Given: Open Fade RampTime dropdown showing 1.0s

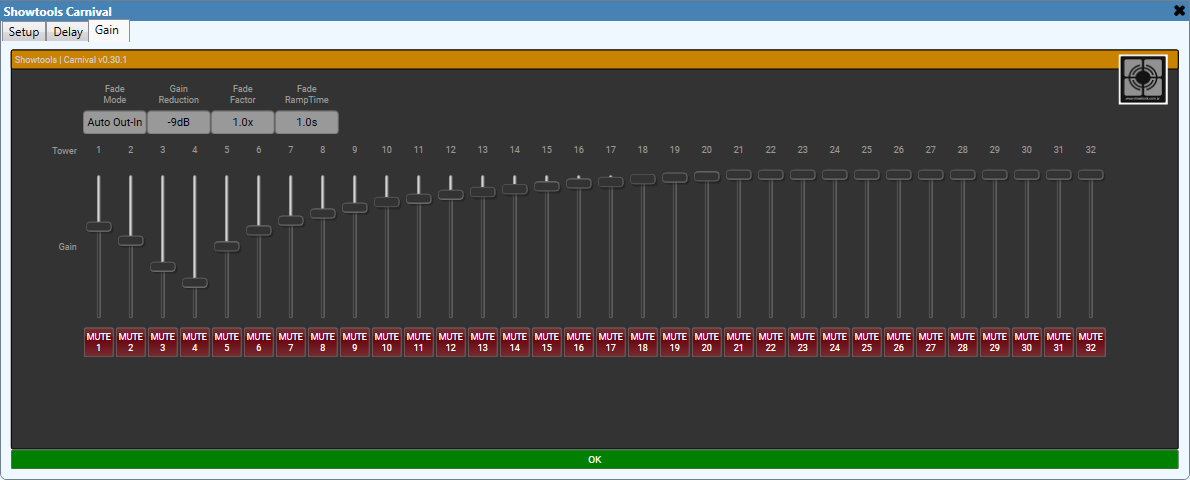Looking at the screenshot, I should [307, 122].
